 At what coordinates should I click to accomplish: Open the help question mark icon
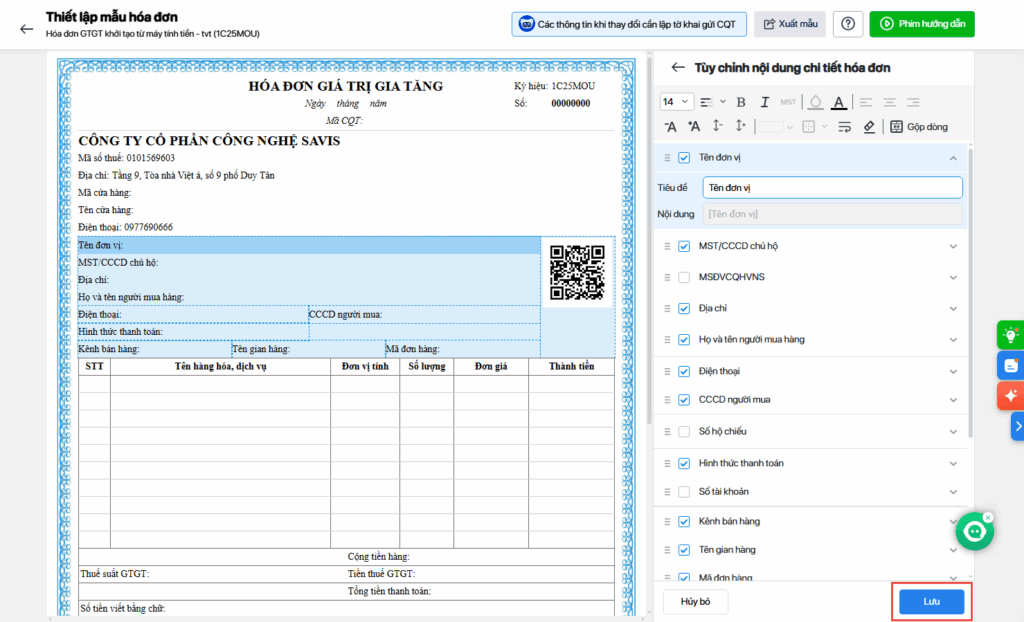tap(848, 24)
